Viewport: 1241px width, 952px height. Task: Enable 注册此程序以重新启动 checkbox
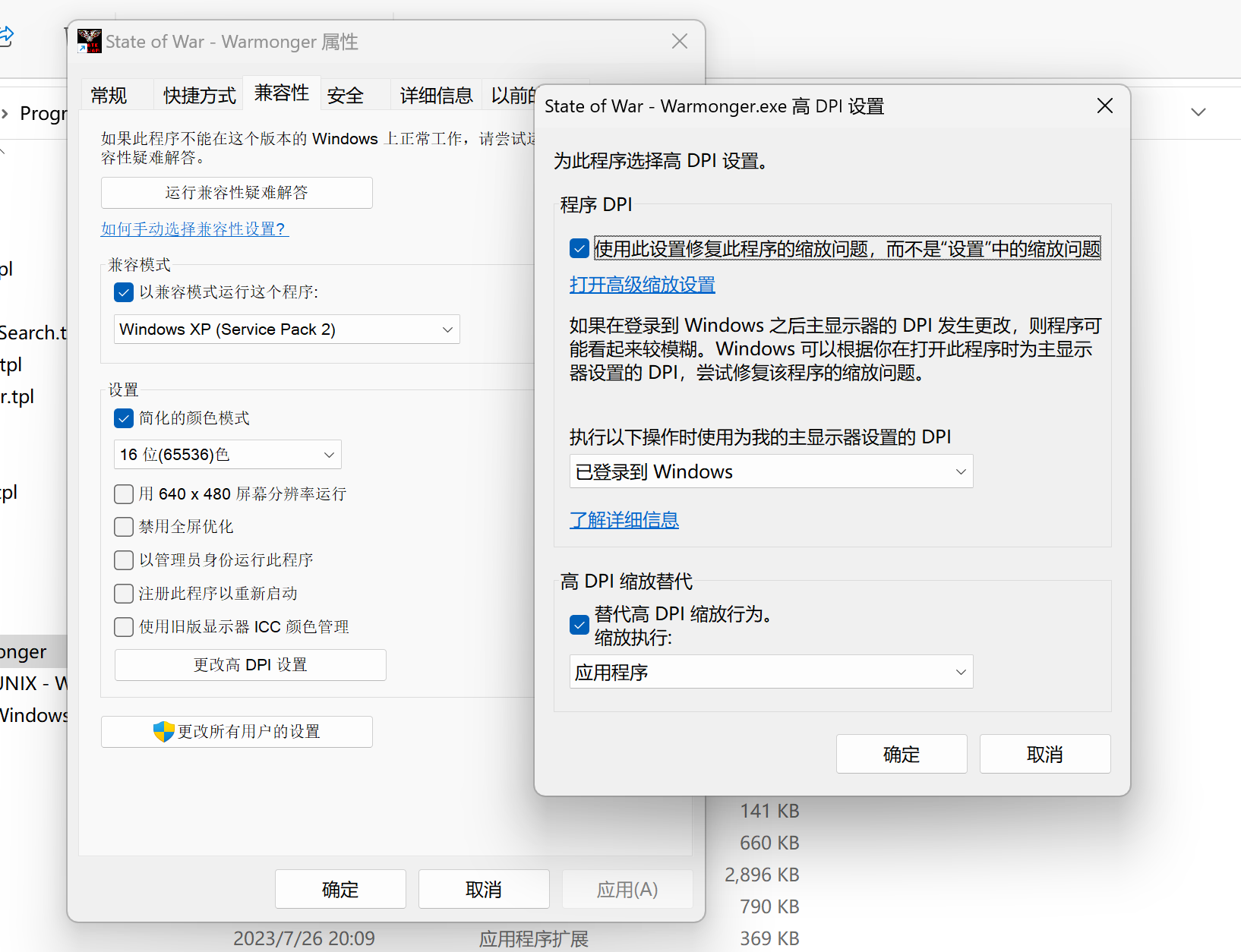pos(124,594)
